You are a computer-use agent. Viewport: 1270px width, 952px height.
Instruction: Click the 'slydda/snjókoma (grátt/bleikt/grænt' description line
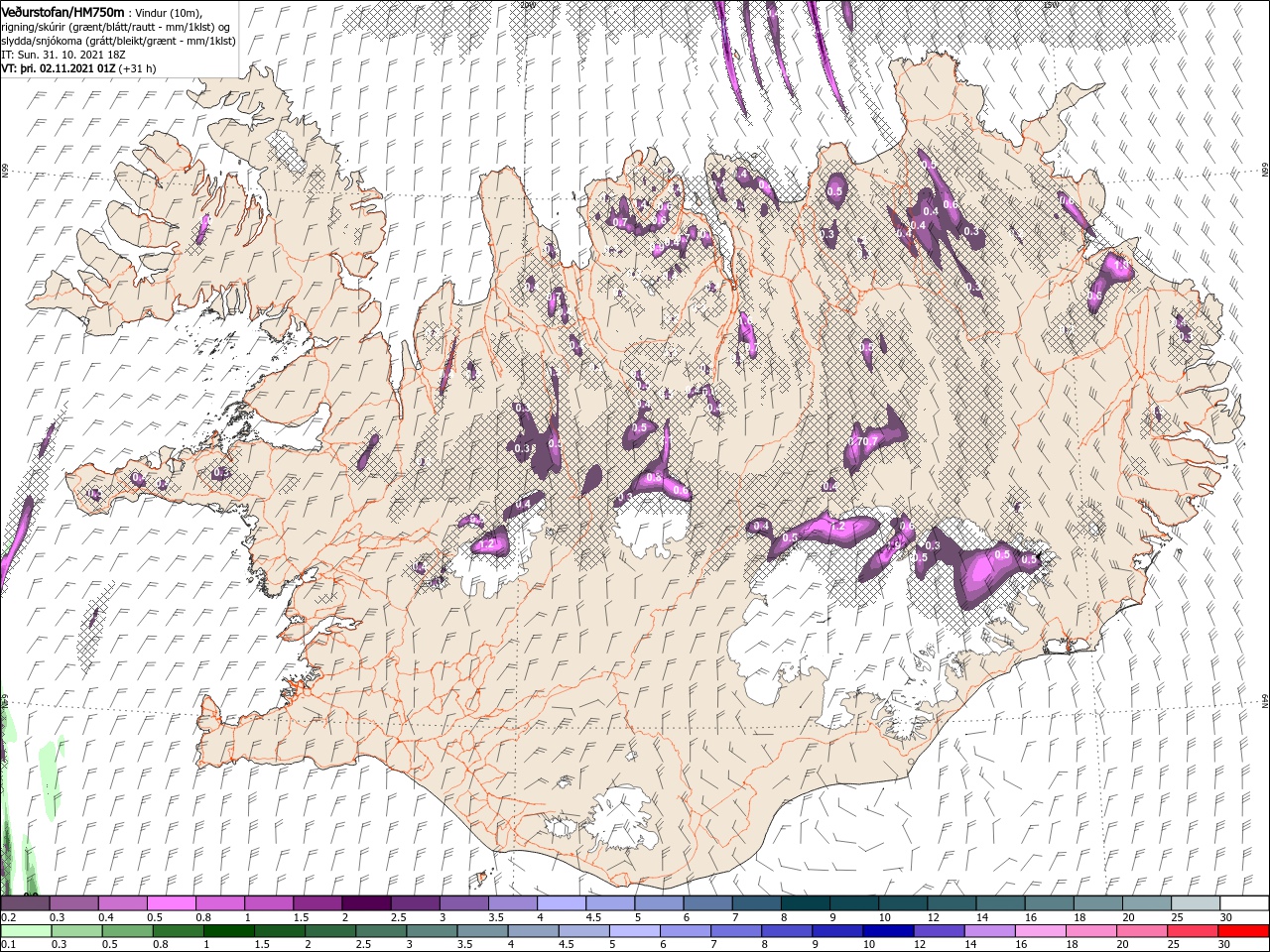[x=118, y=40]
